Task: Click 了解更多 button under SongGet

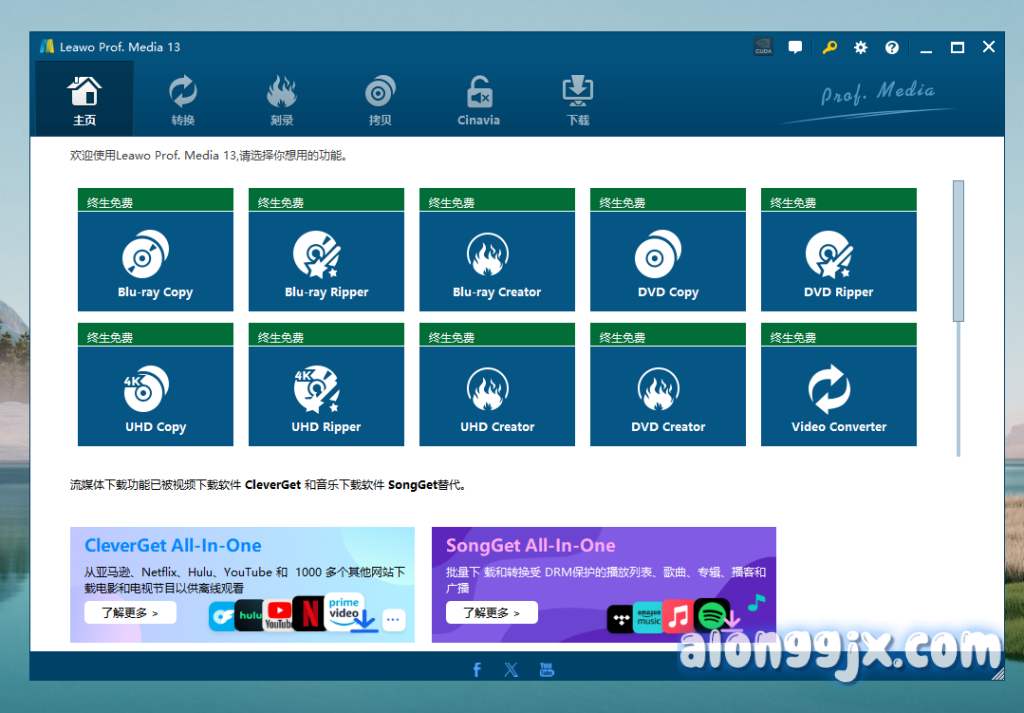Action: tap(491, 613)
